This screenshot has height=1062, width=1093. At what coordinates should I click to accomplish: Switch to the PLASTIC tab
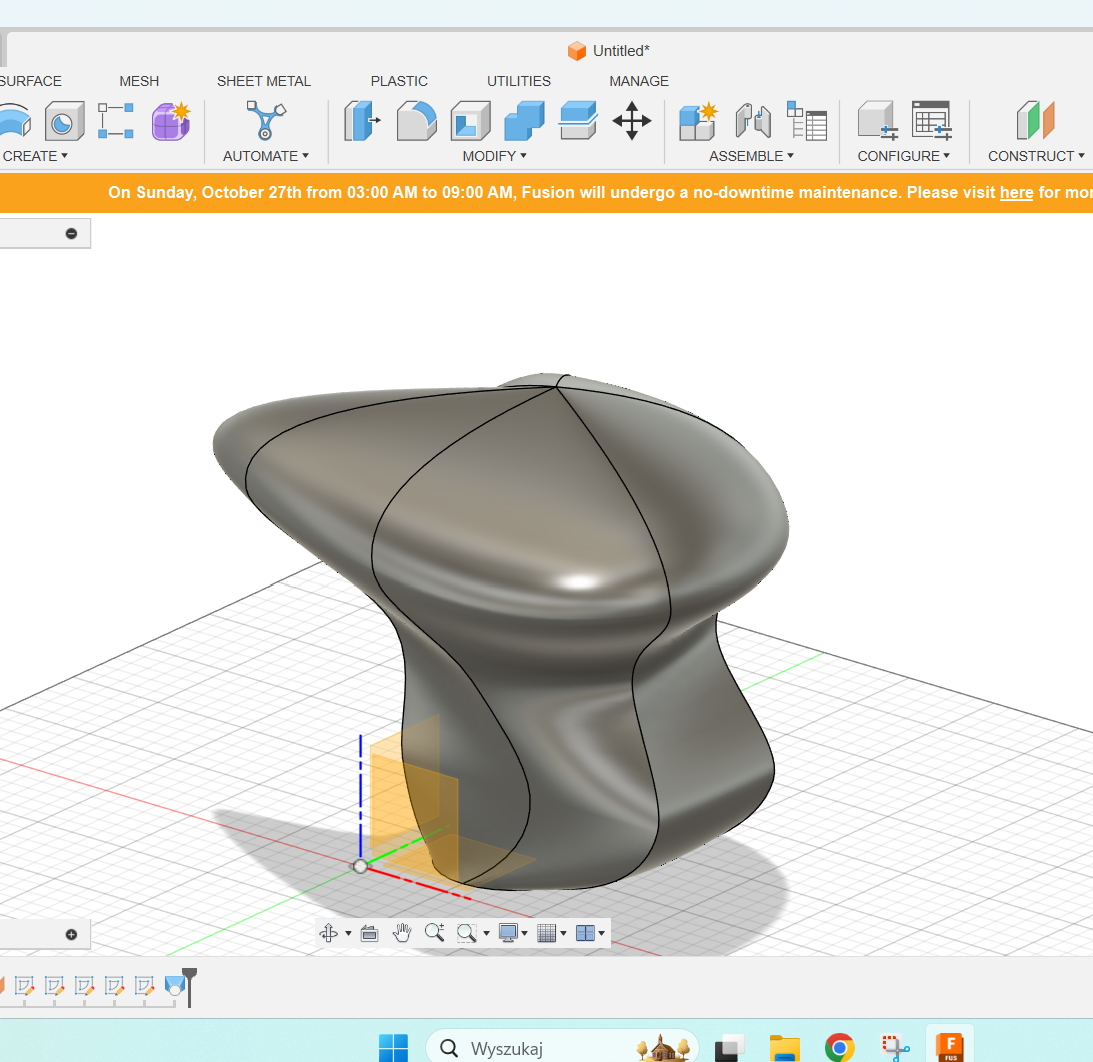pos(399,81)
